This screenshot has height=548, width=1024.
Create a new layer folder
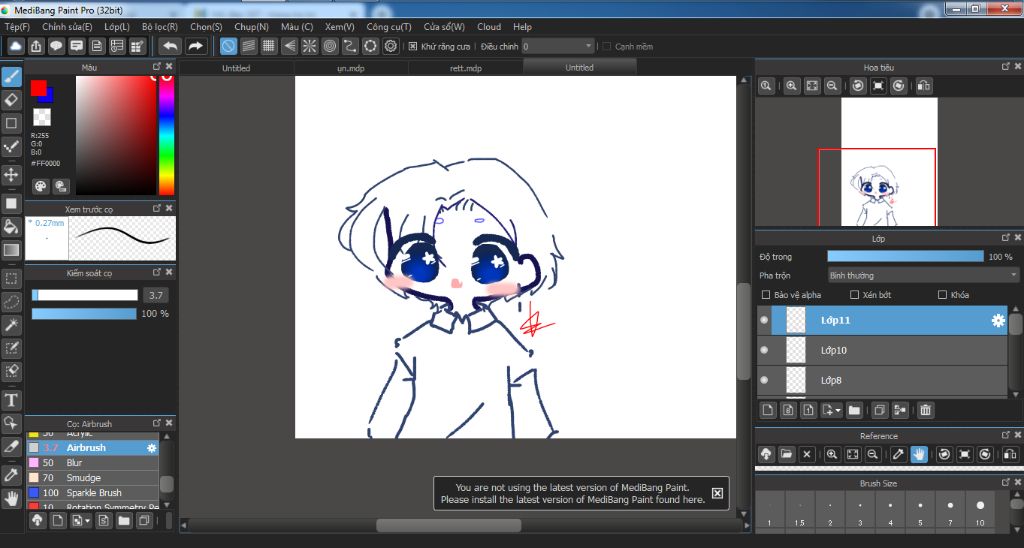pos(854,410)
